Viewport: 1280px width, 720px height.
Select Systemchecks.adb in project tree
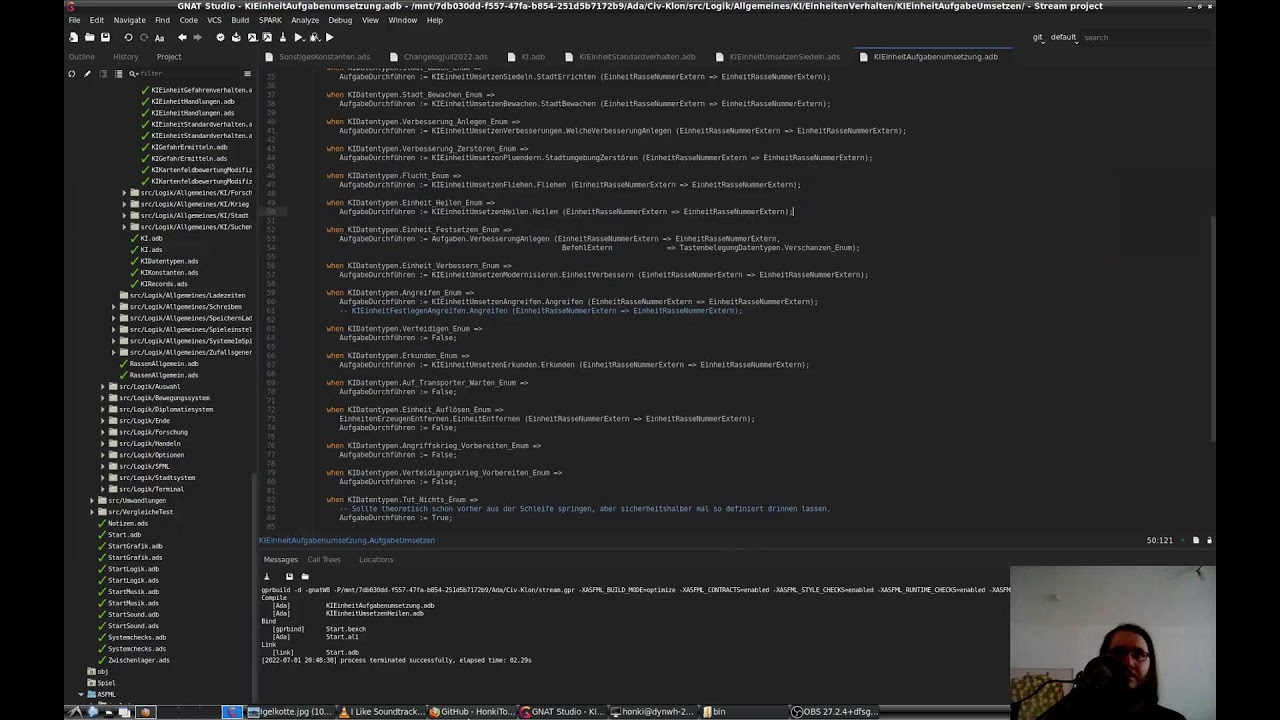[x=137, y=637]
